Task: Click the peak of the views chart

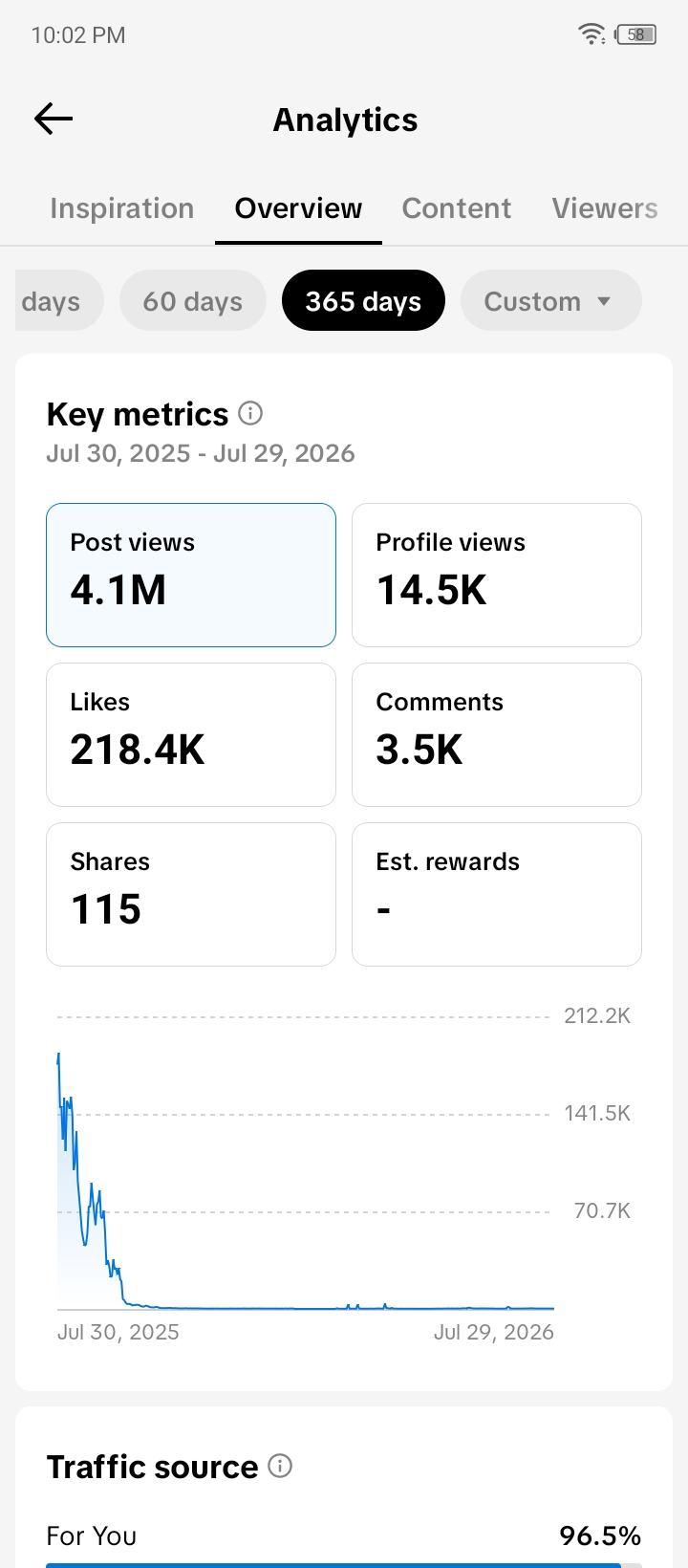Action: [59, 1055]
